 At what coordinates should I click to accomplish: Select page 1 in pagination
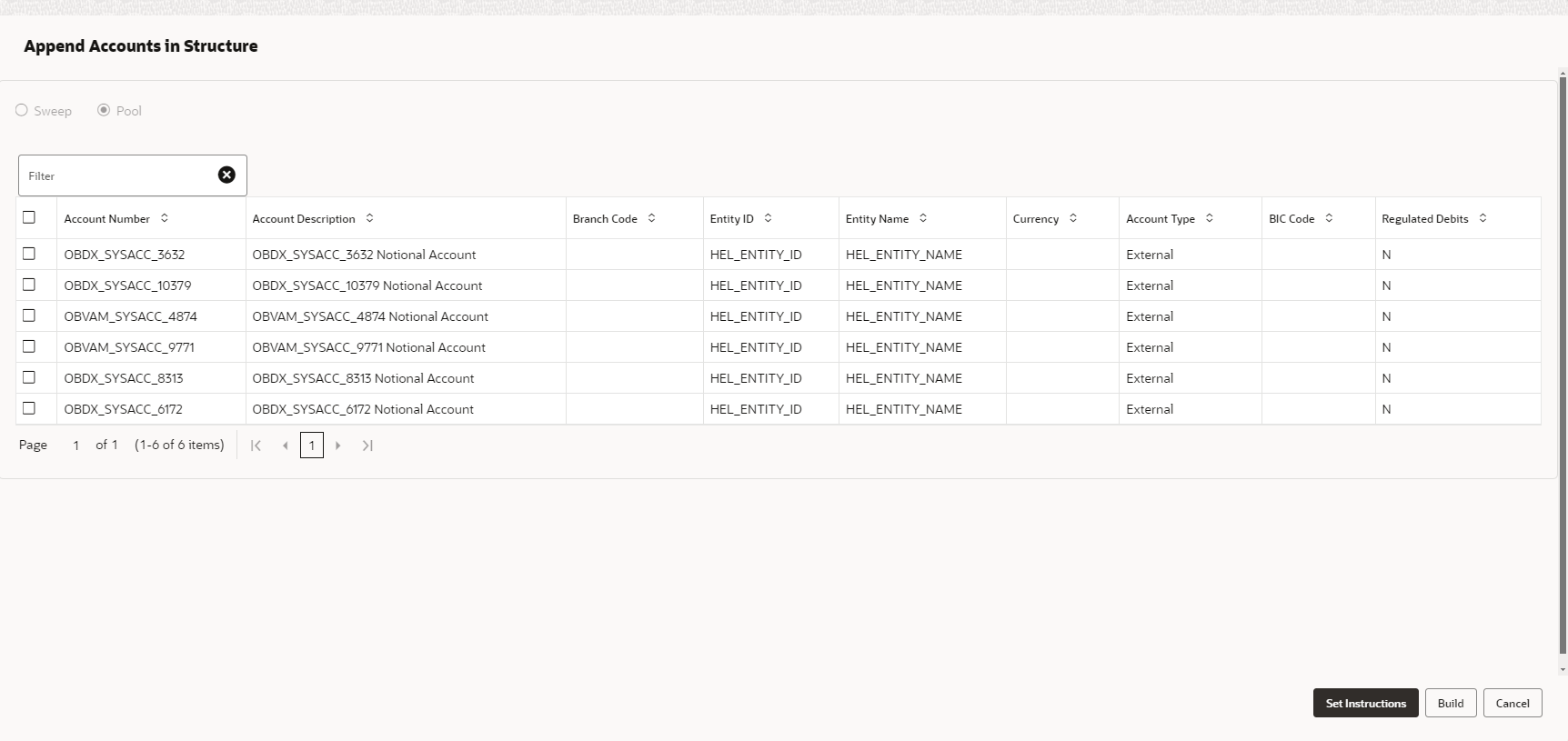click(312, 446)
